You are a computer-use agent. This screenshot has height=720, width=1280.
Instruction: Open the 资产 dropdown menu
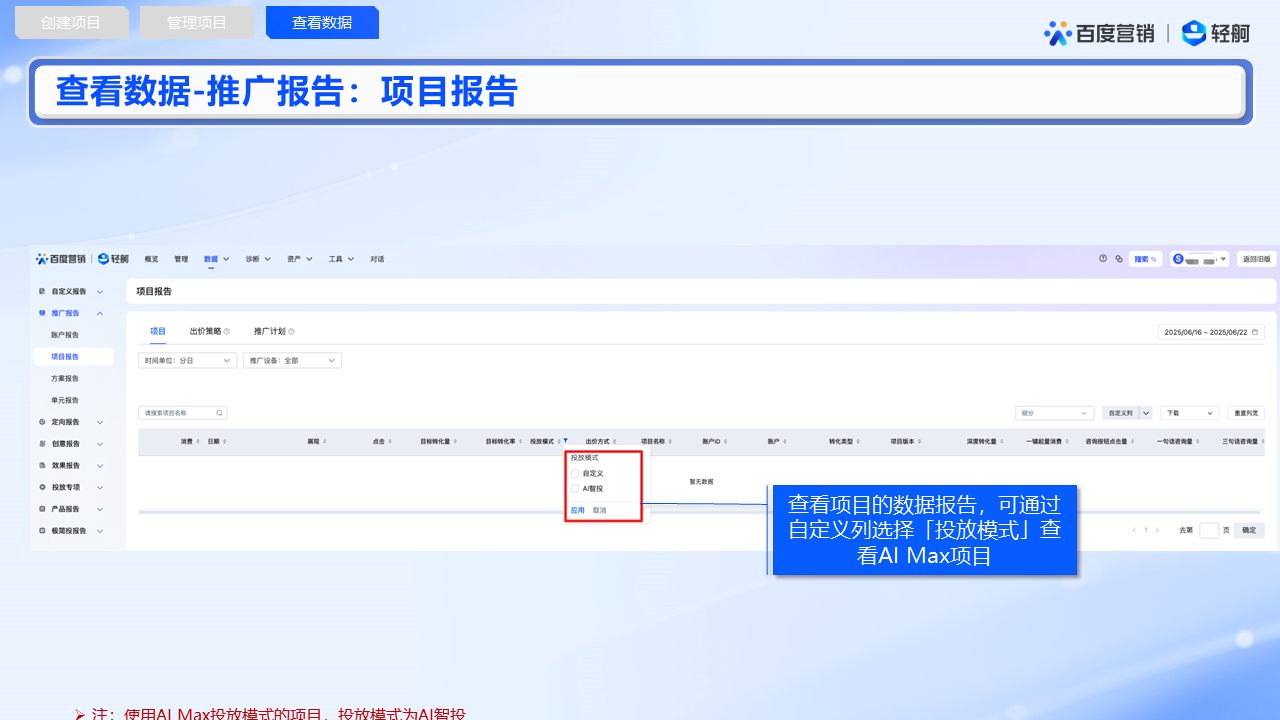point(300,259)
